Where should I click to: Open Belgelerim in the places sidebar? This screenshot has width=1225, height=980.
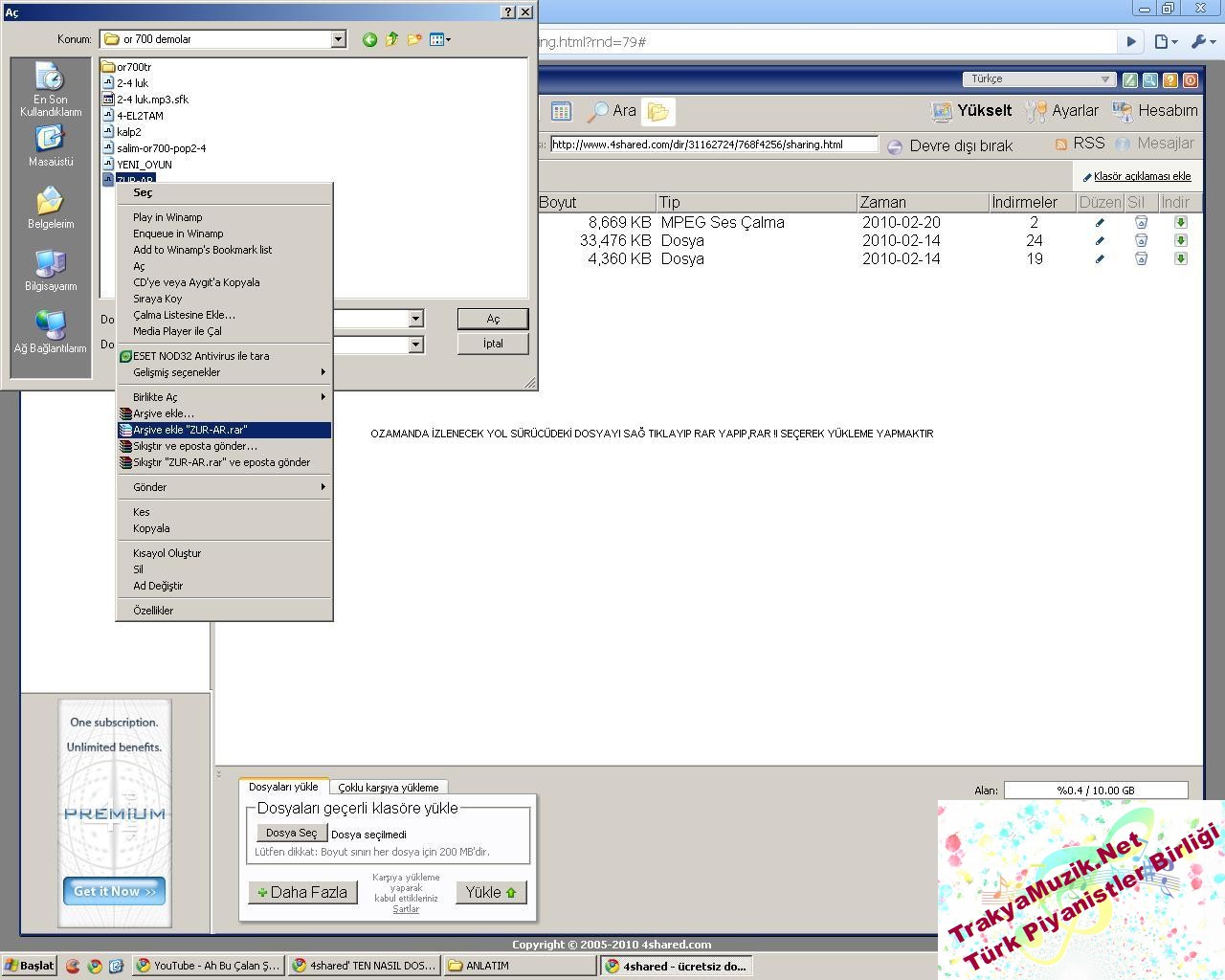pos(50,208)
